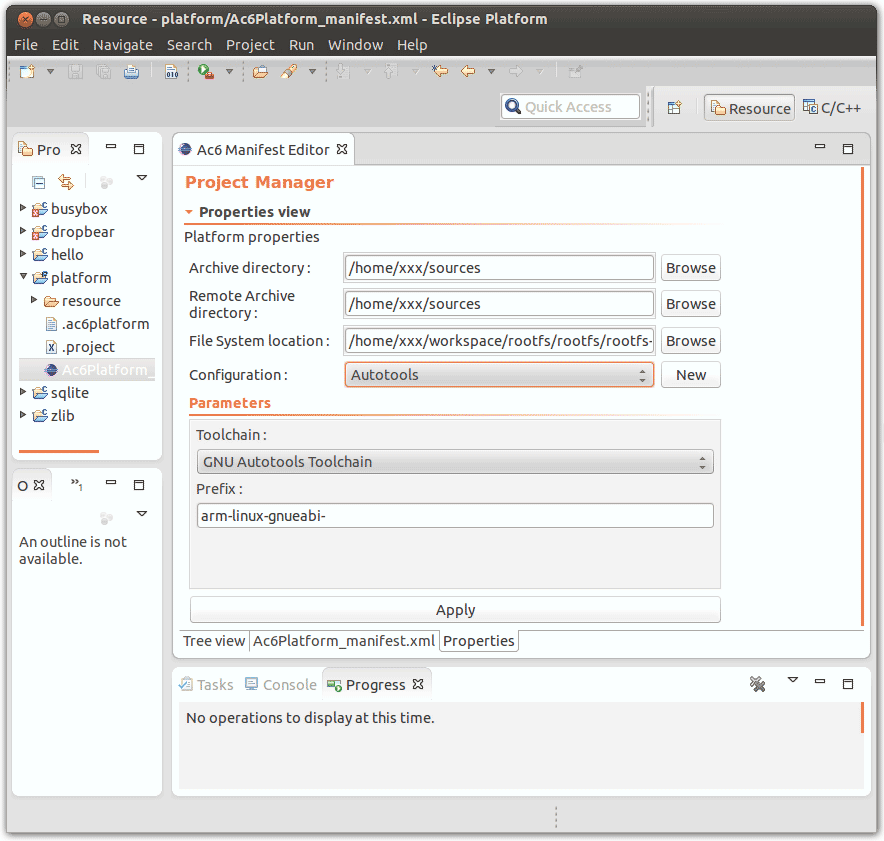884x841 pixels.
Task: Click New next to Configuration
Action: click(691, 375)
